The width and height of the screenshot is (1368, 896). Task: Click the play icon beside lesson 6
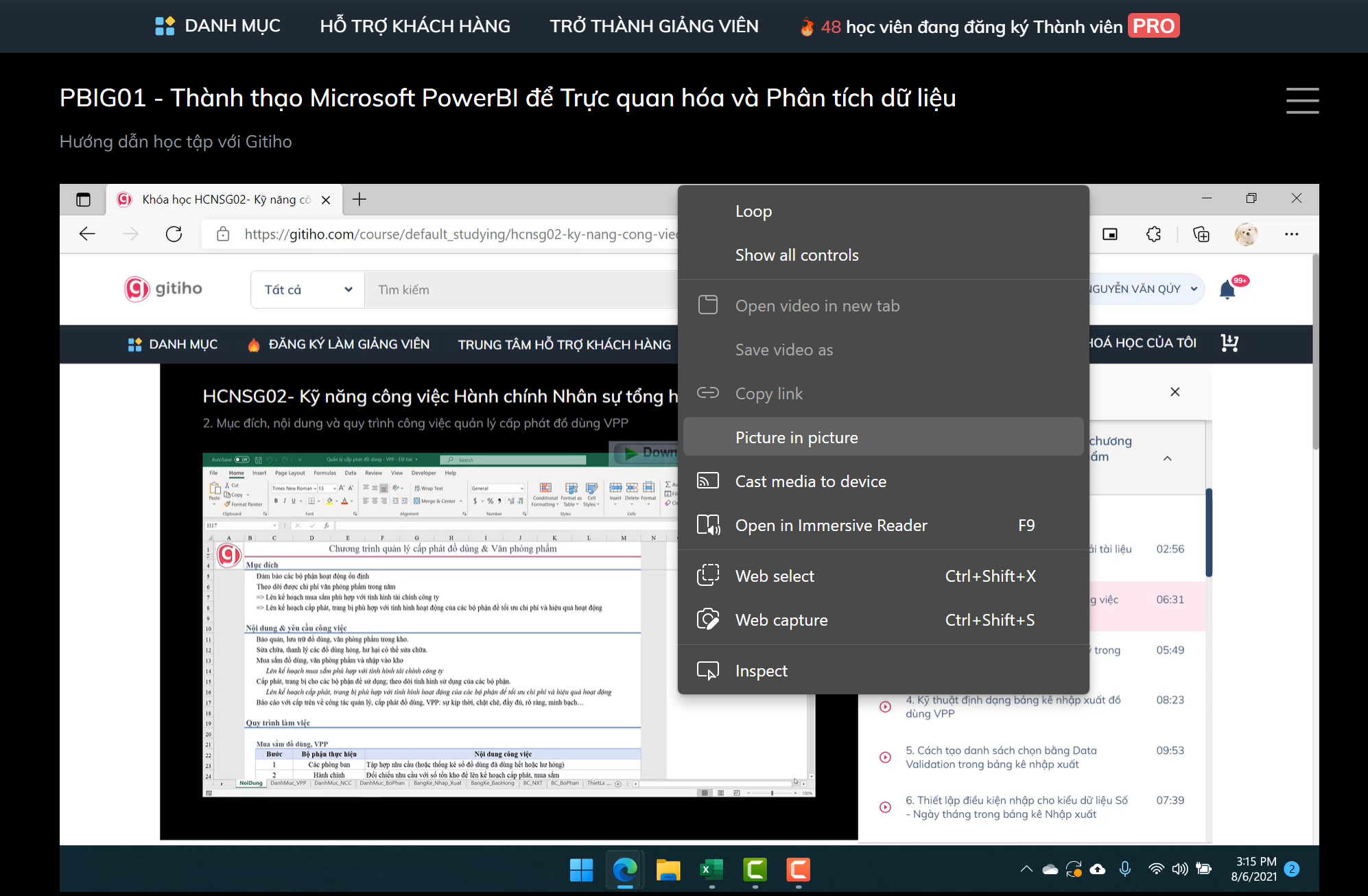point(886,807)
